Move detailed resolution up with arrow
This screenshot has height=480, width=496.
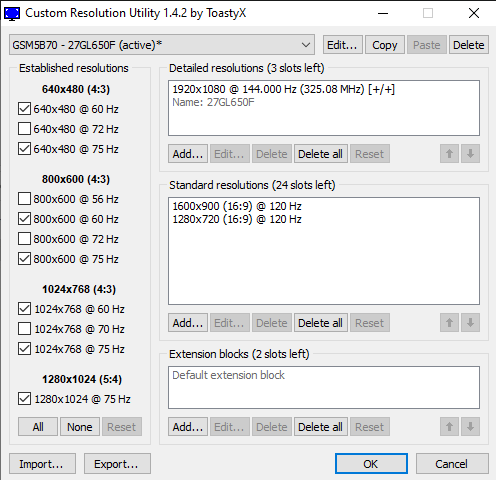(x=449, y=154)
